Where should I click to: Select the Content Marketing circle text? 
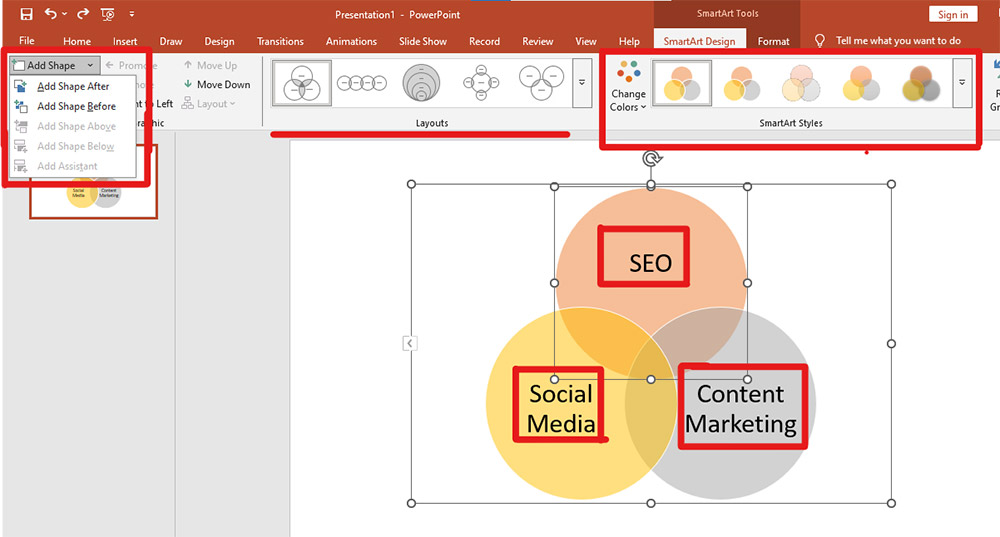coord(741,409)
